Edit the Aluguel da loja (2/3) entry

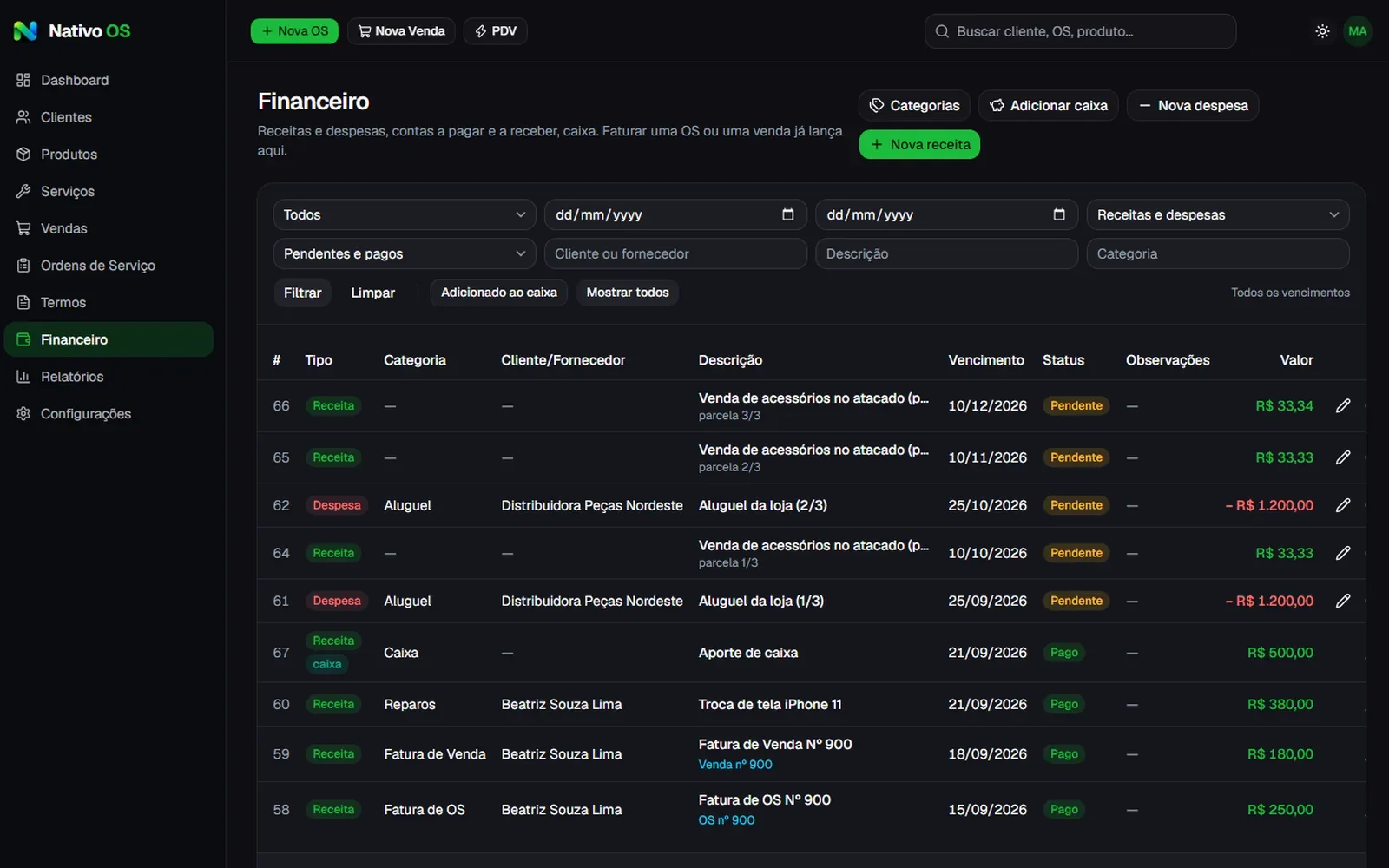point(1343,505)
